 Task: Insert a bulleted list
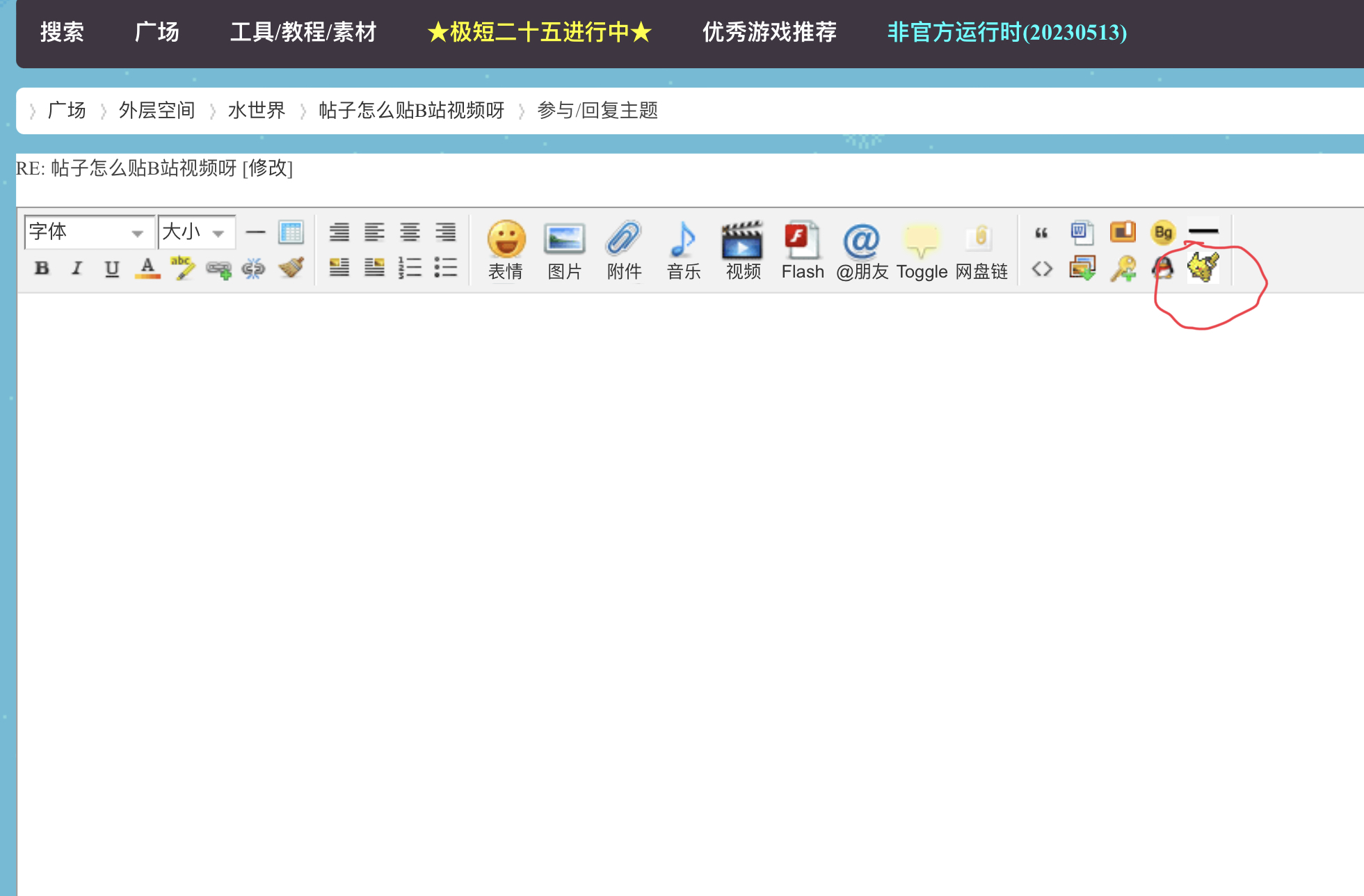point(445,268)
